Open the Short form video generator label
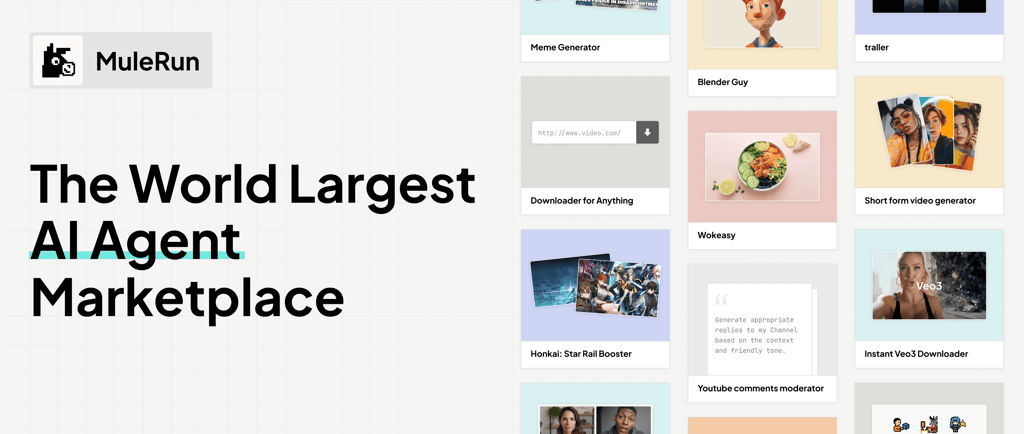Screen dimensions: 1024x434 coord(920,201)
